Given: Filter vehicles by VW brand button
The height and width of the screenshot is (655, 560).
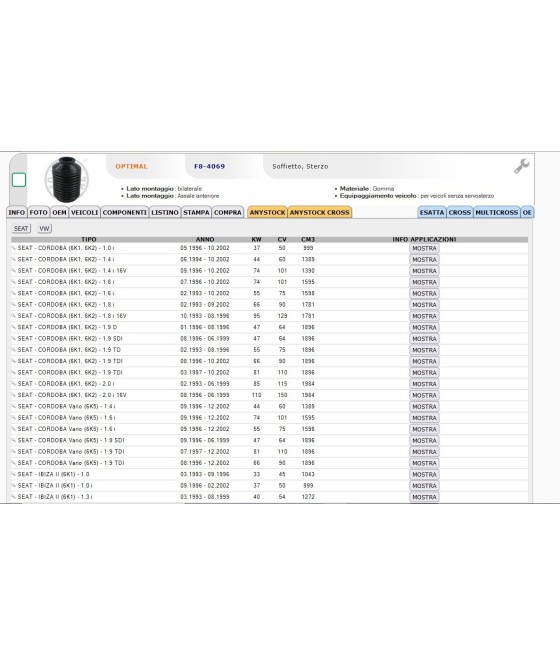Looking at the screenshot, I should 44,228.
